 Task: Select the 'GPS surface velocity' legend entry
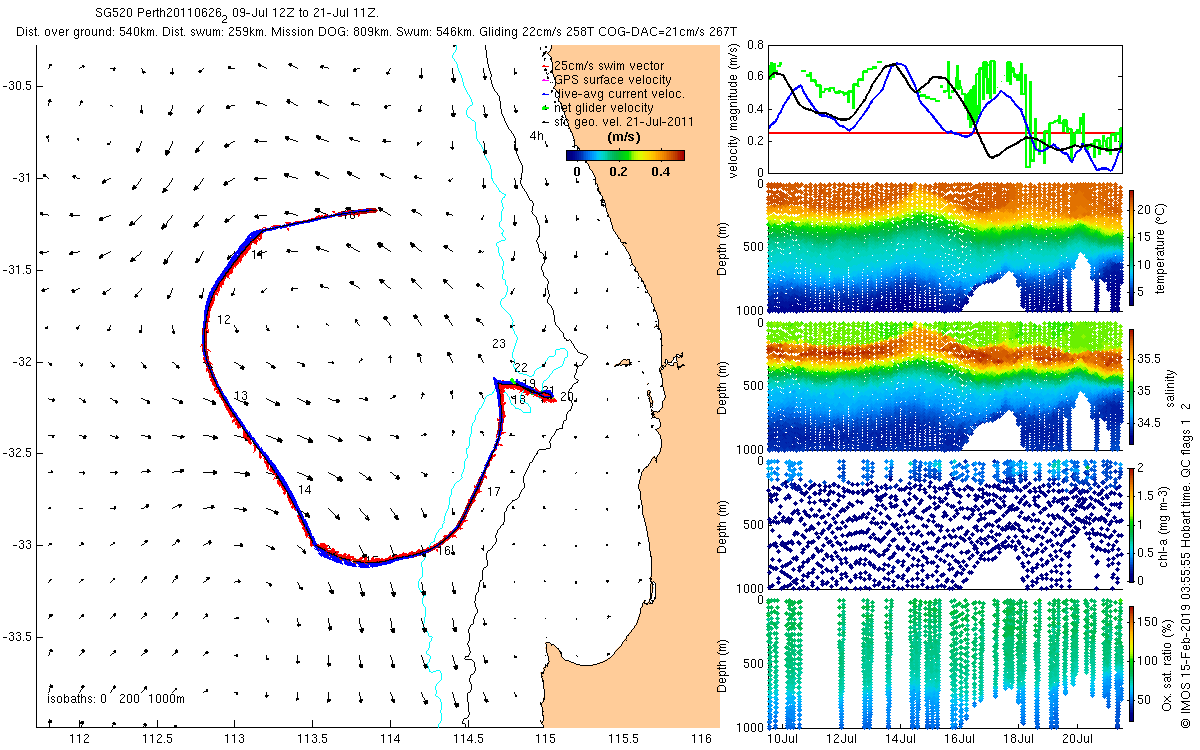(x=612, y=80)
